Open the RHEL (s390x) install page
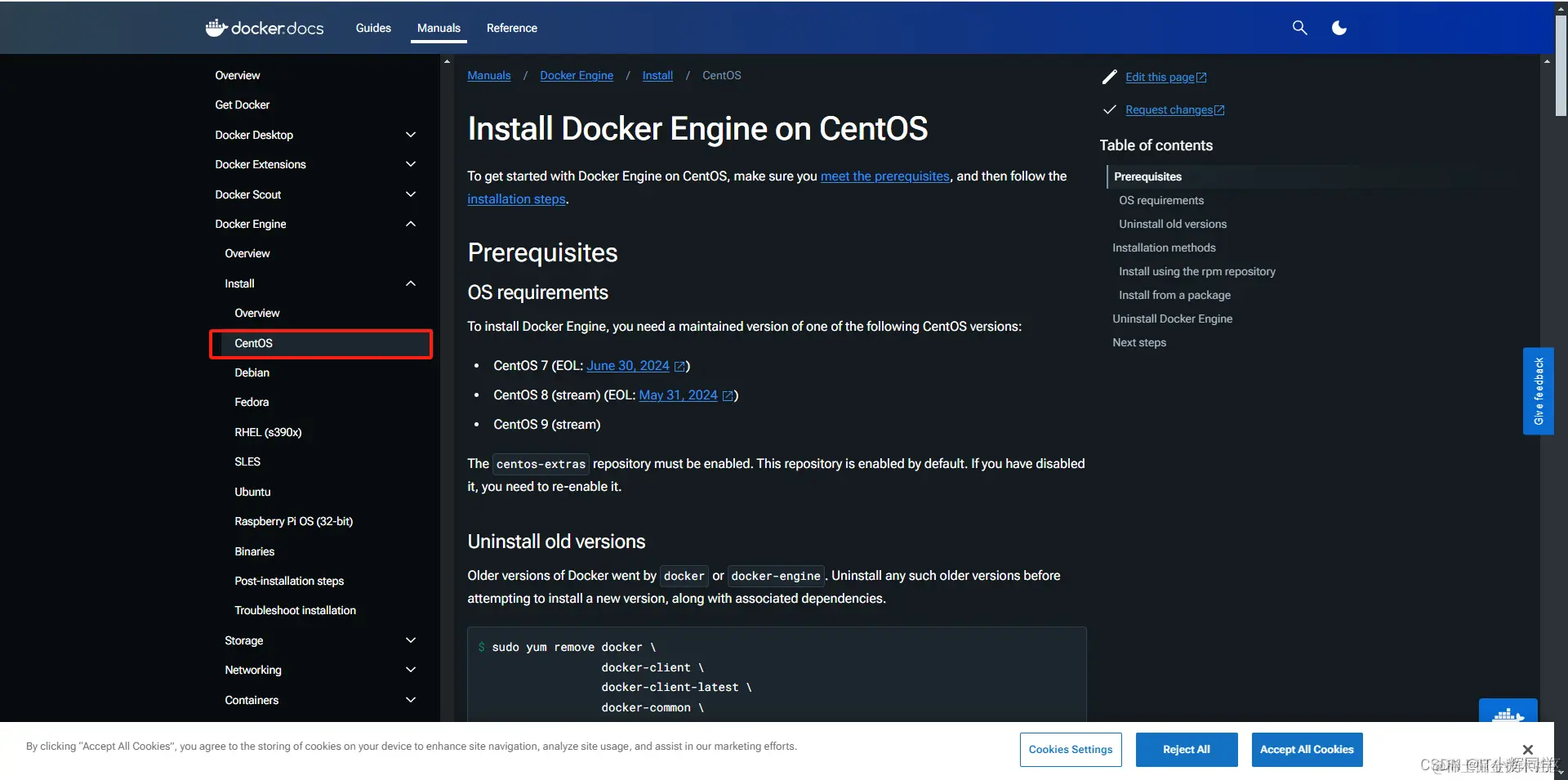 click(268, 432)
